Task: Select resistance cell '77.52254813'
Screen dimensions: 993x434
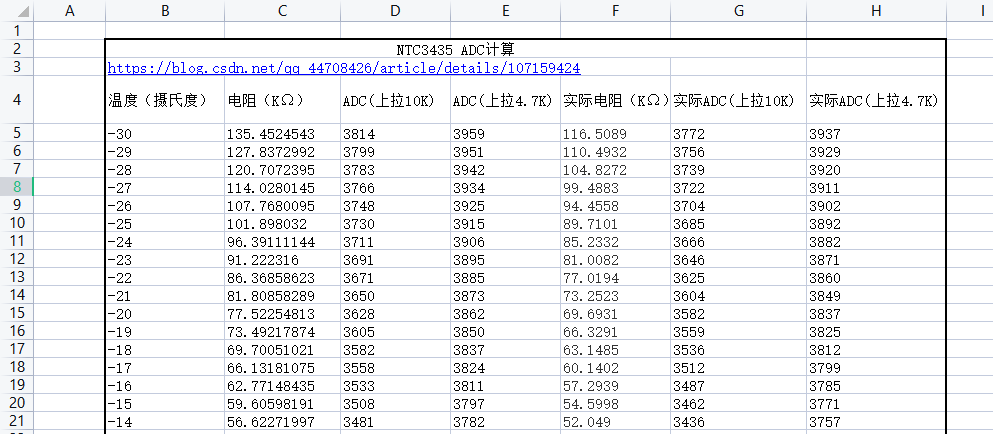Action: pyautogui.click(x=282, y=314)
